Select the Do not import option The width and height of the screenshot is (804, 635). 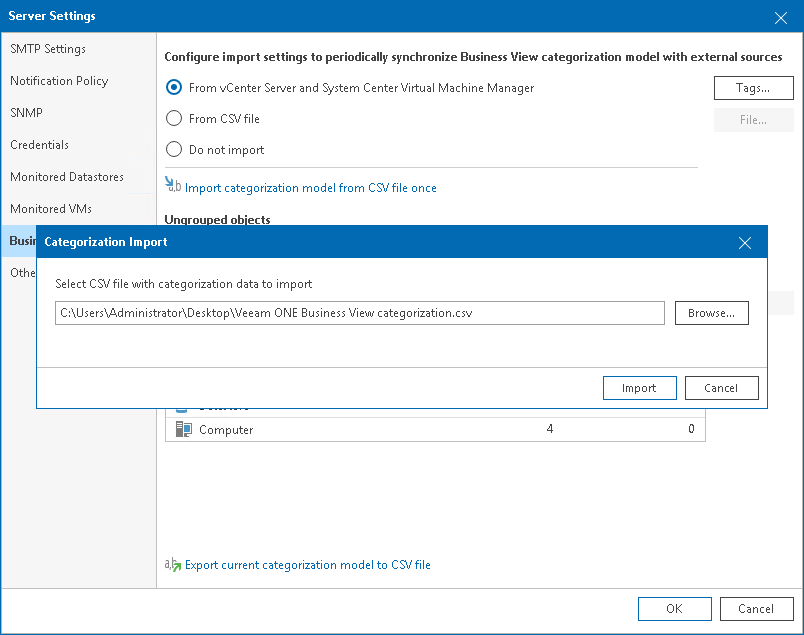coord(174,150)
